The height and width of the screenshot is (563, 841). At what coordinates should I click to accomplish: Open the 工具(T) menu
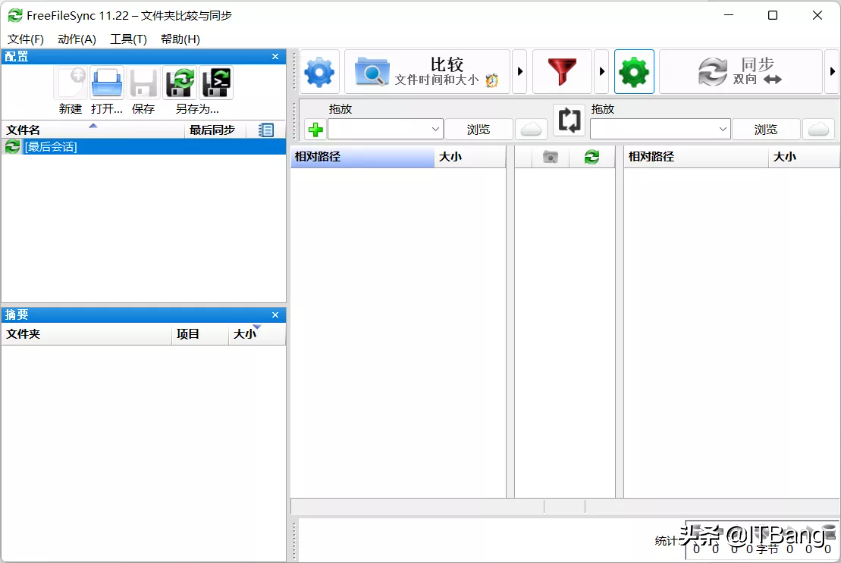[x=128, y=39]
